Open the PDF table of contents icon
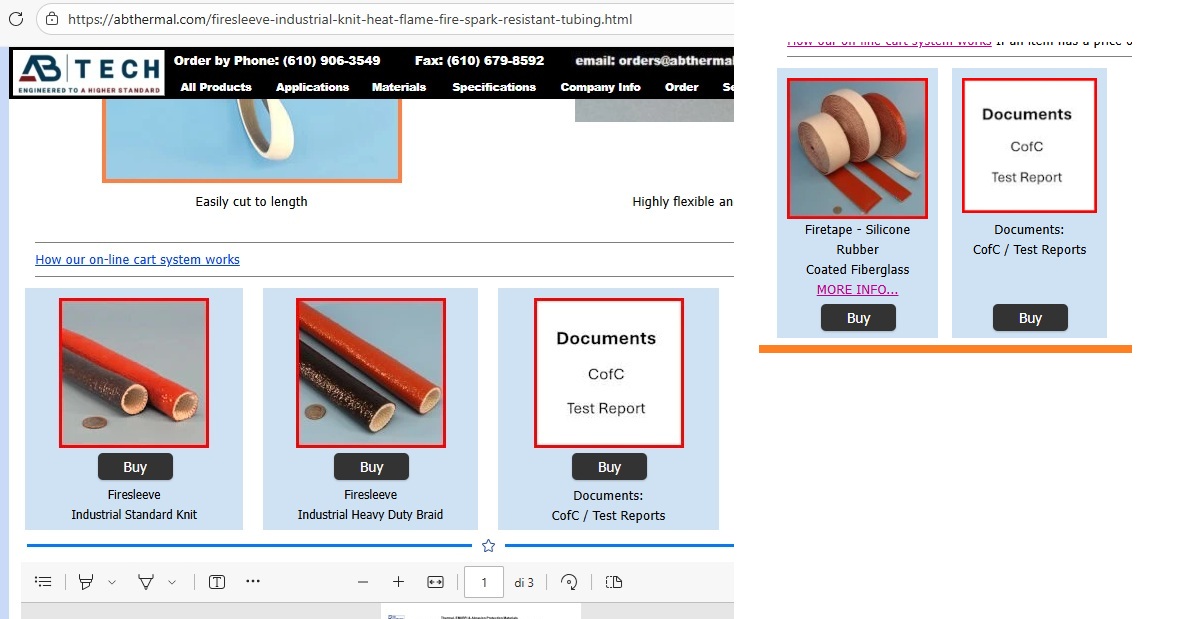 click(43, 582)
